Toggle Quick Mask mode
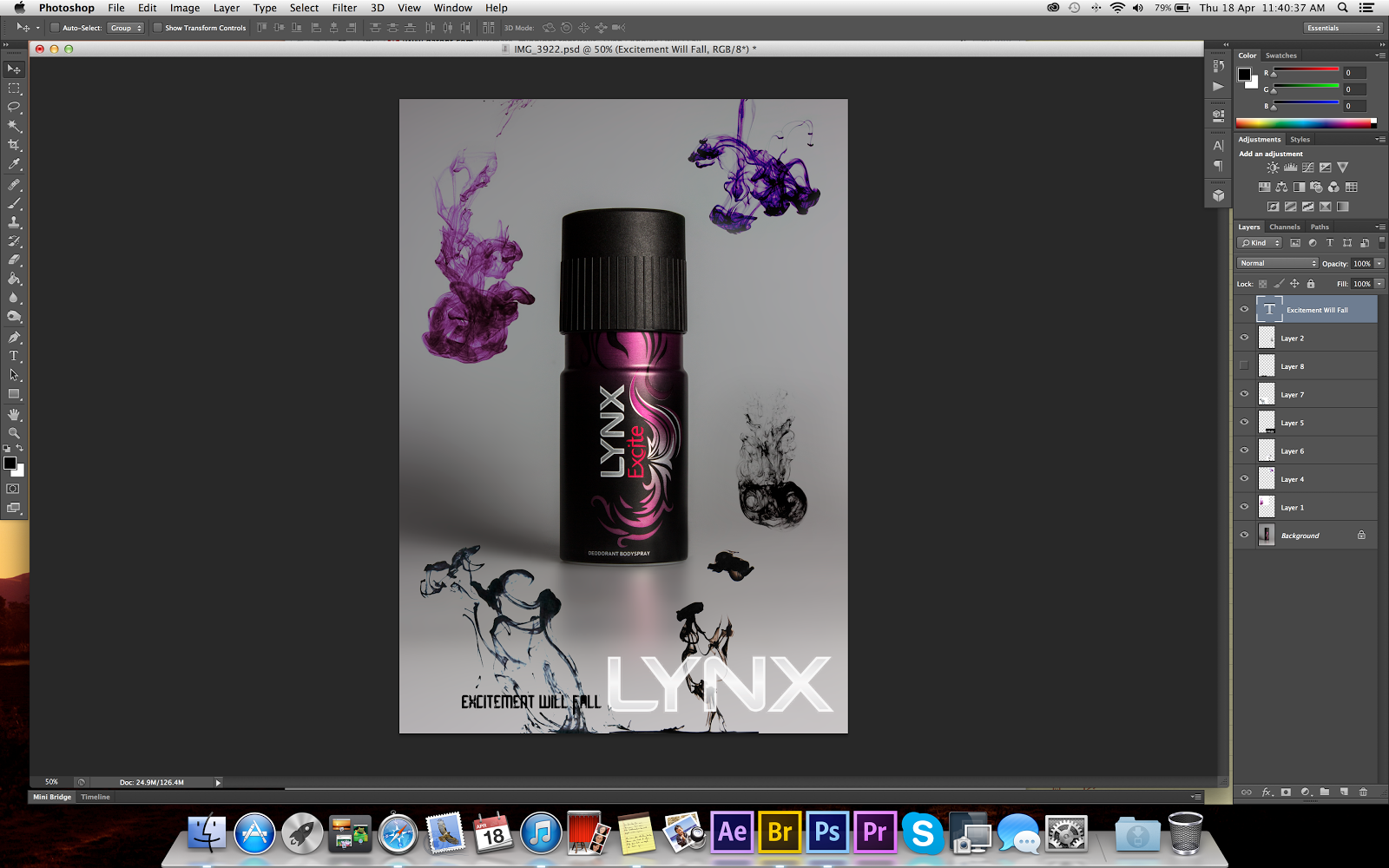This screenshot has width=1389, height=868. click(x=13, y=489)
